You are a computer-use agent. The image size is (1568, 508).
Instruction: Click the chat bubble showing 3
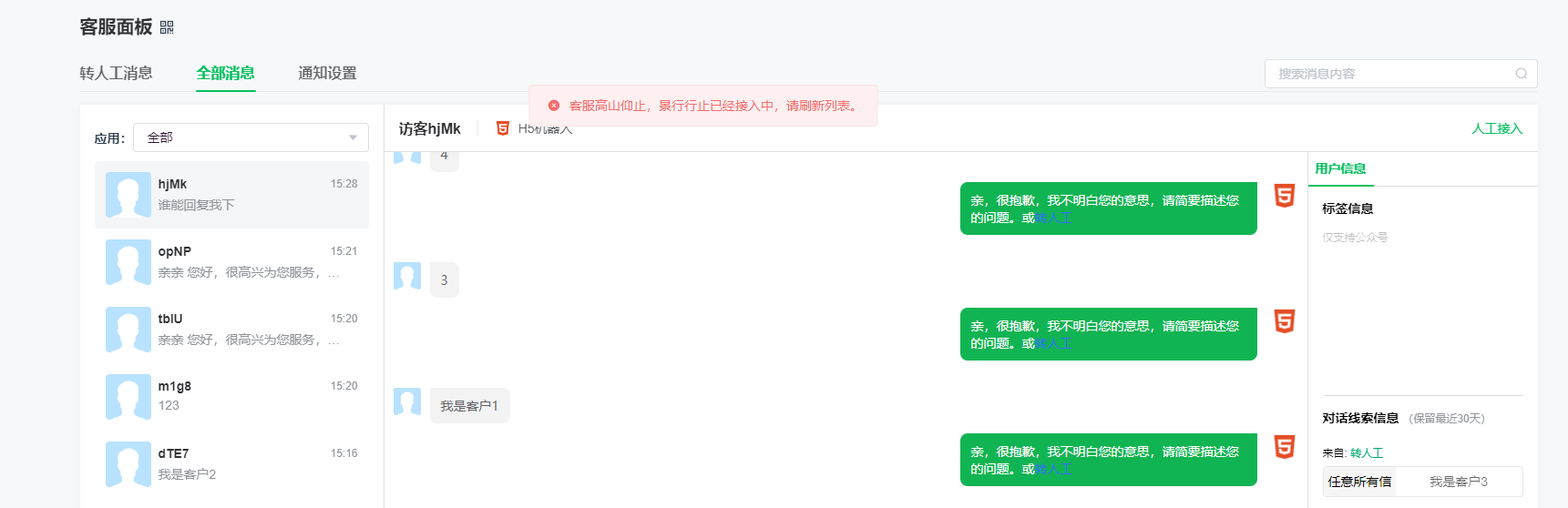tap(445, 280)
